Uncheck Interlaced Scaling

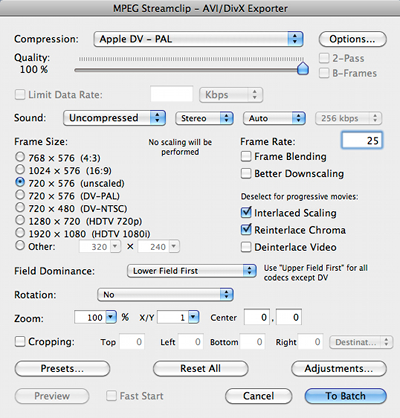(x=246, y=213)
